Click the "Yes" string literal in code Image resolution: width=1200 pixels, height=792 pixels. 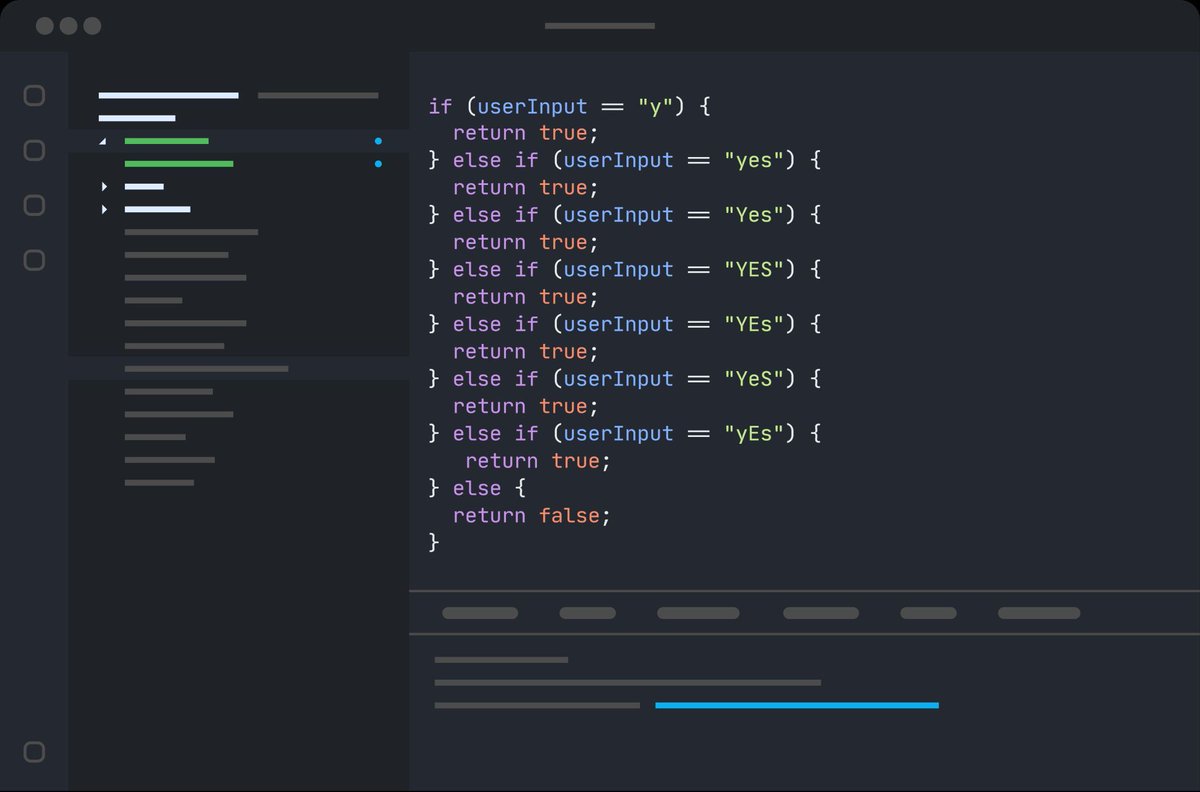coord(755,215)
